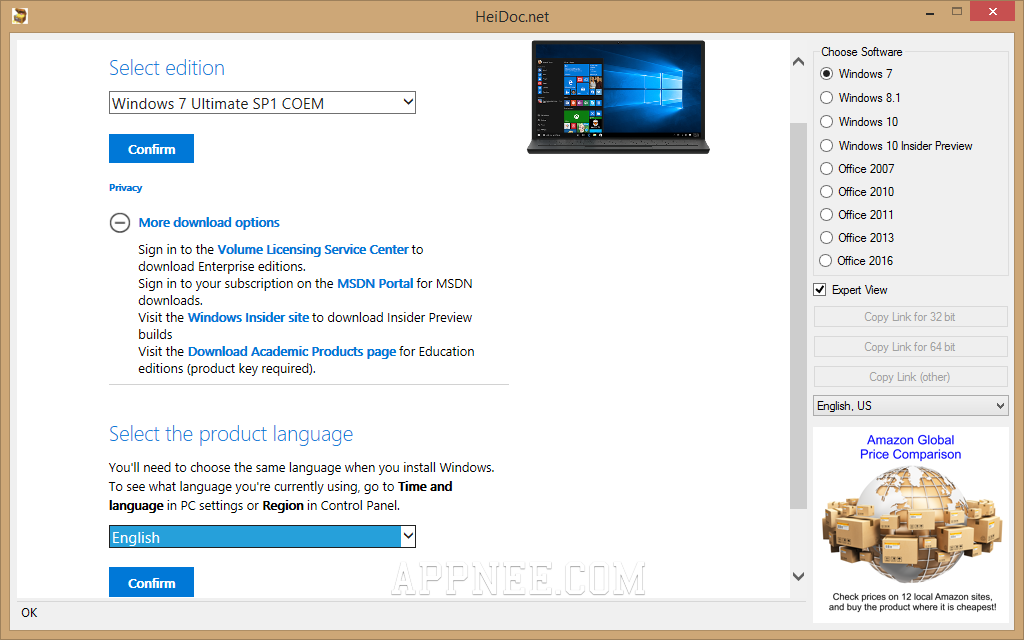Viewport: 1024px width, 640px height.
Task: Click the Select the product language heading
Action: [231, 434]
